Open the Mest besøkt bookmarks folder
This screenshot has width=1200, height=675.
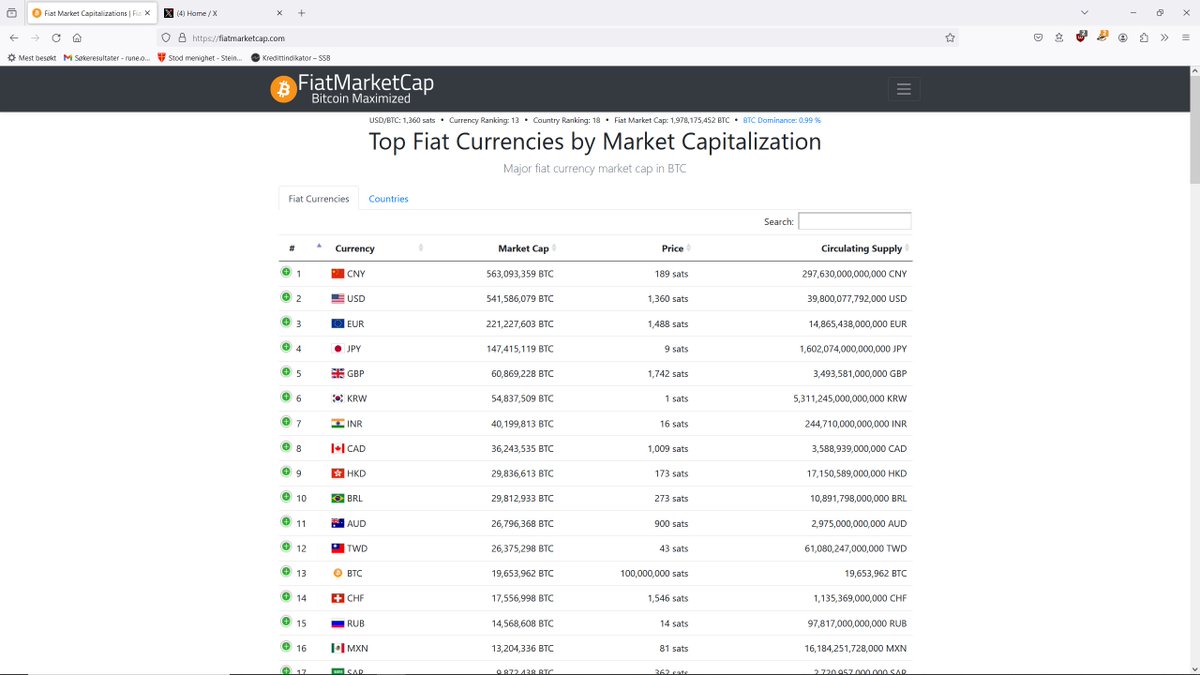(x=32, y=58)
